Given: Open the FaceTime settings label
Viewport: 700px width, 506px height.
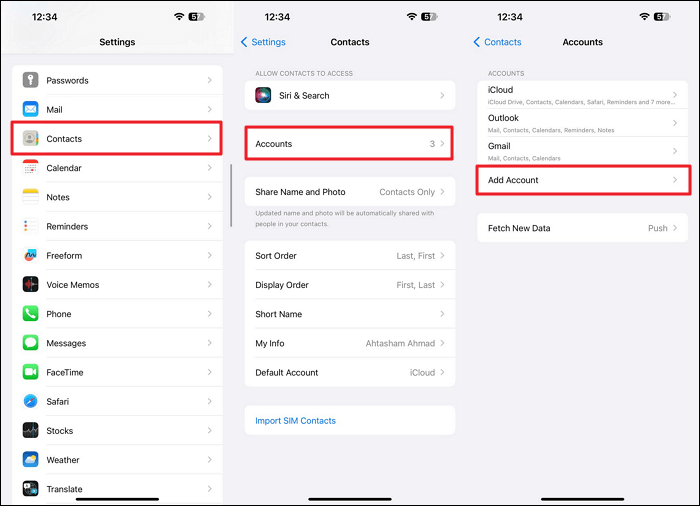Looking at the screenshot, I should coord(65,372).
